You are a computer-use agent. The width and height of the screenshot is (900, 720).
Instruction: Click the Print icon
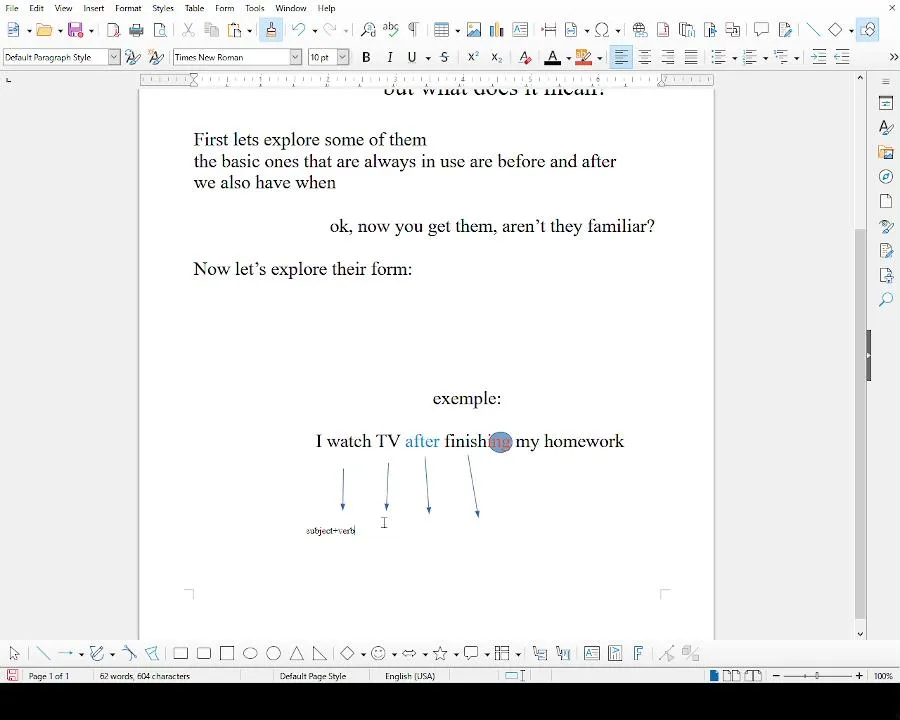[x=137, y=30]
